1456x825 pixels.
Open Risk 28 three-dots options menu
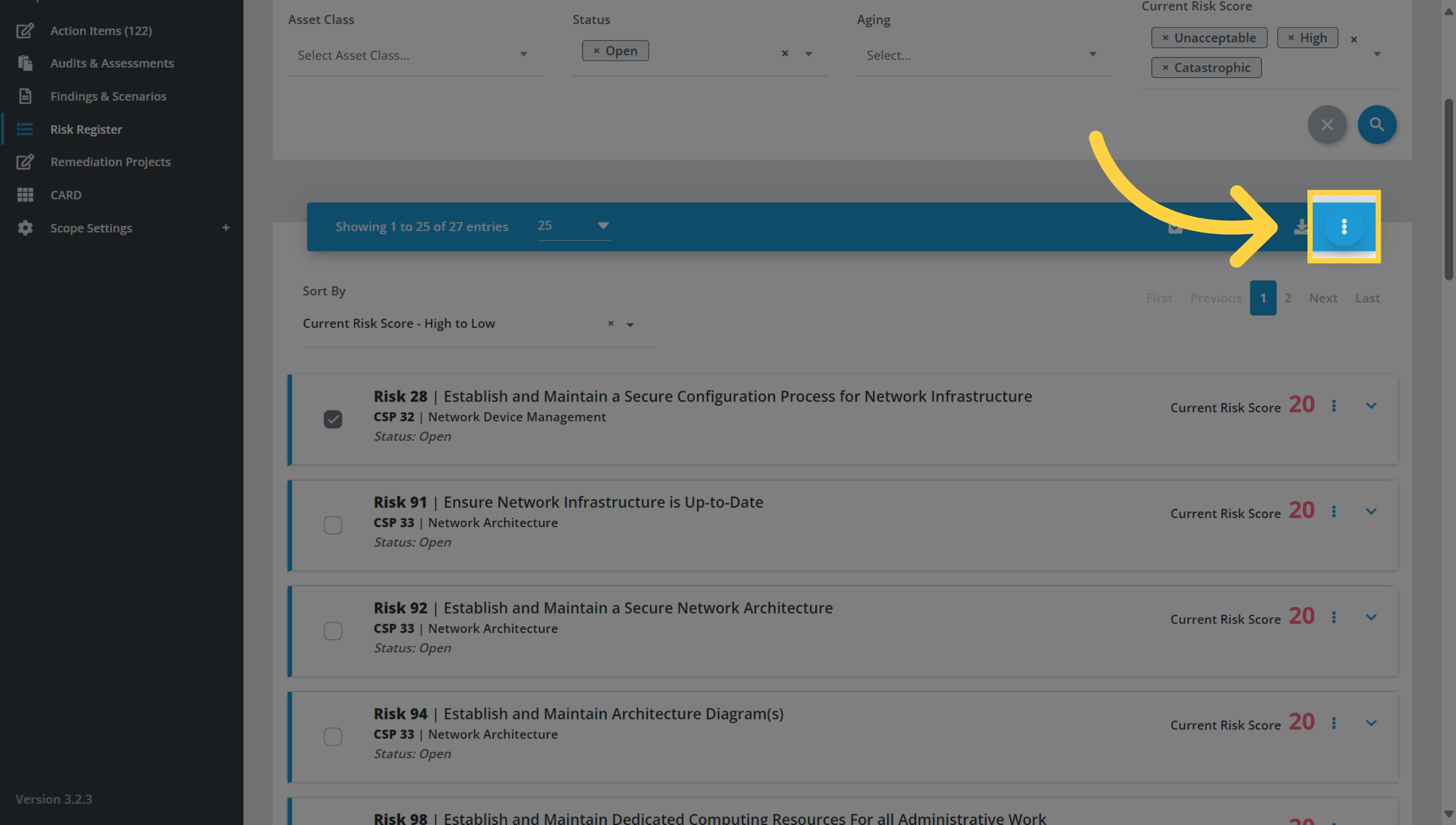pos(1333,406)
